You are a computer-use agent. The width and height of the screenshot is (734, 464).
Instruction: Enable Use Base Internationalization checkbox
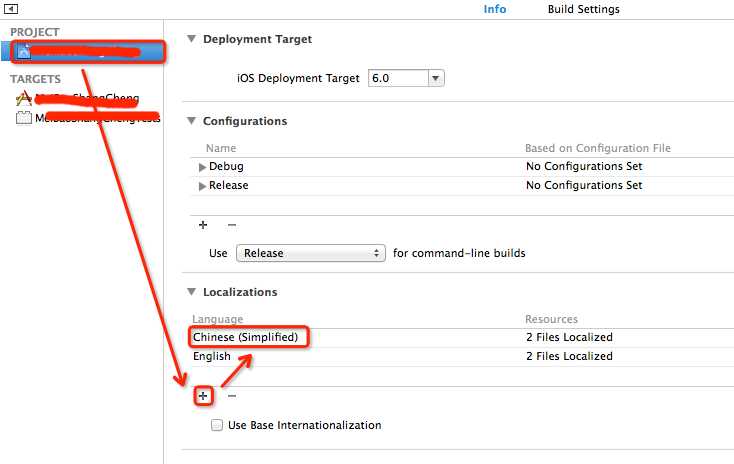216,425
